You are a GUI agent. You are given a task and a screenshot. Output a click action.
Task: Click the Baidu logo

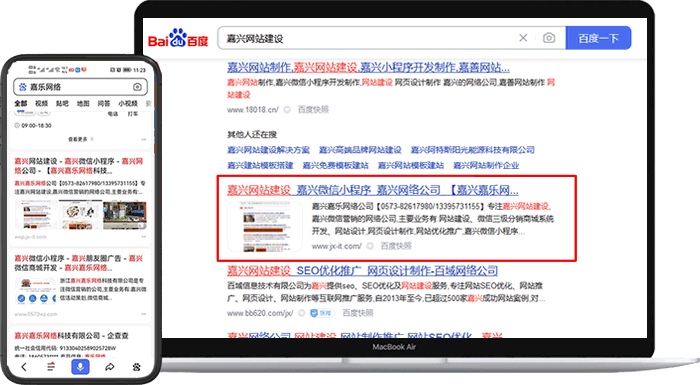coord(178,38)
